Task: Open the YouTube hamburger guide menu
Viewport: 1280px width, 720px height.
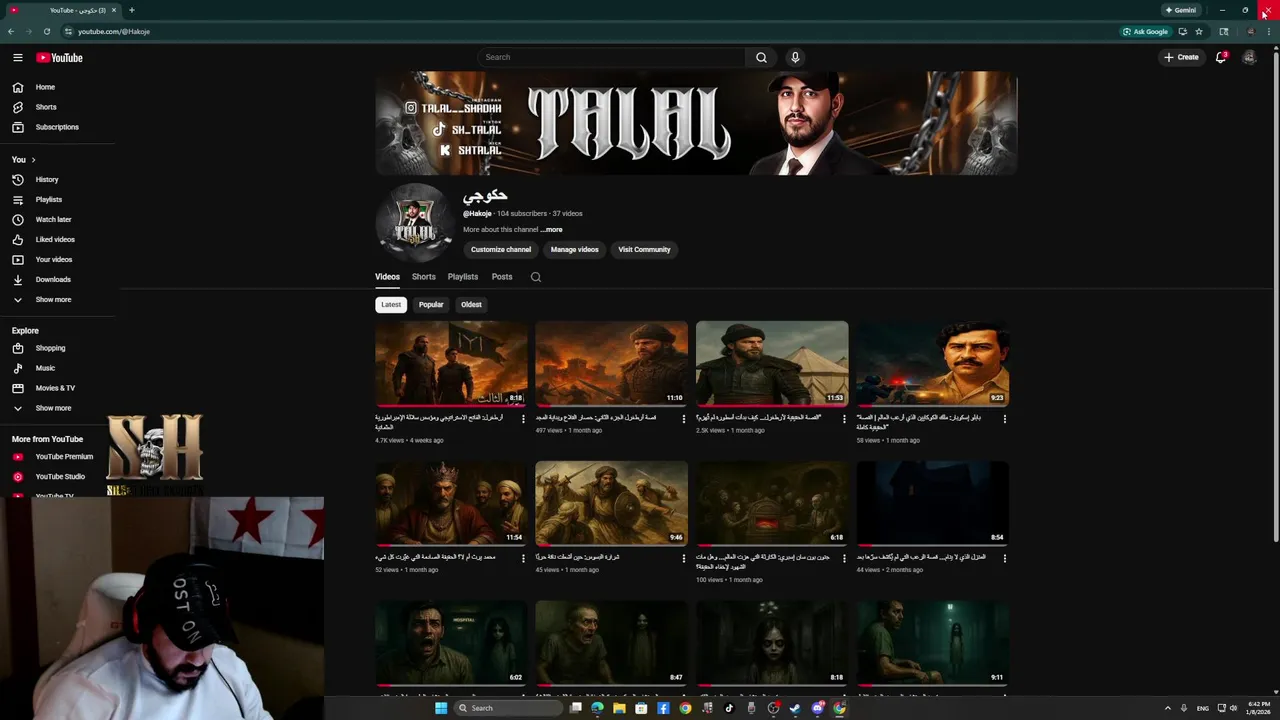Action: 17,58
